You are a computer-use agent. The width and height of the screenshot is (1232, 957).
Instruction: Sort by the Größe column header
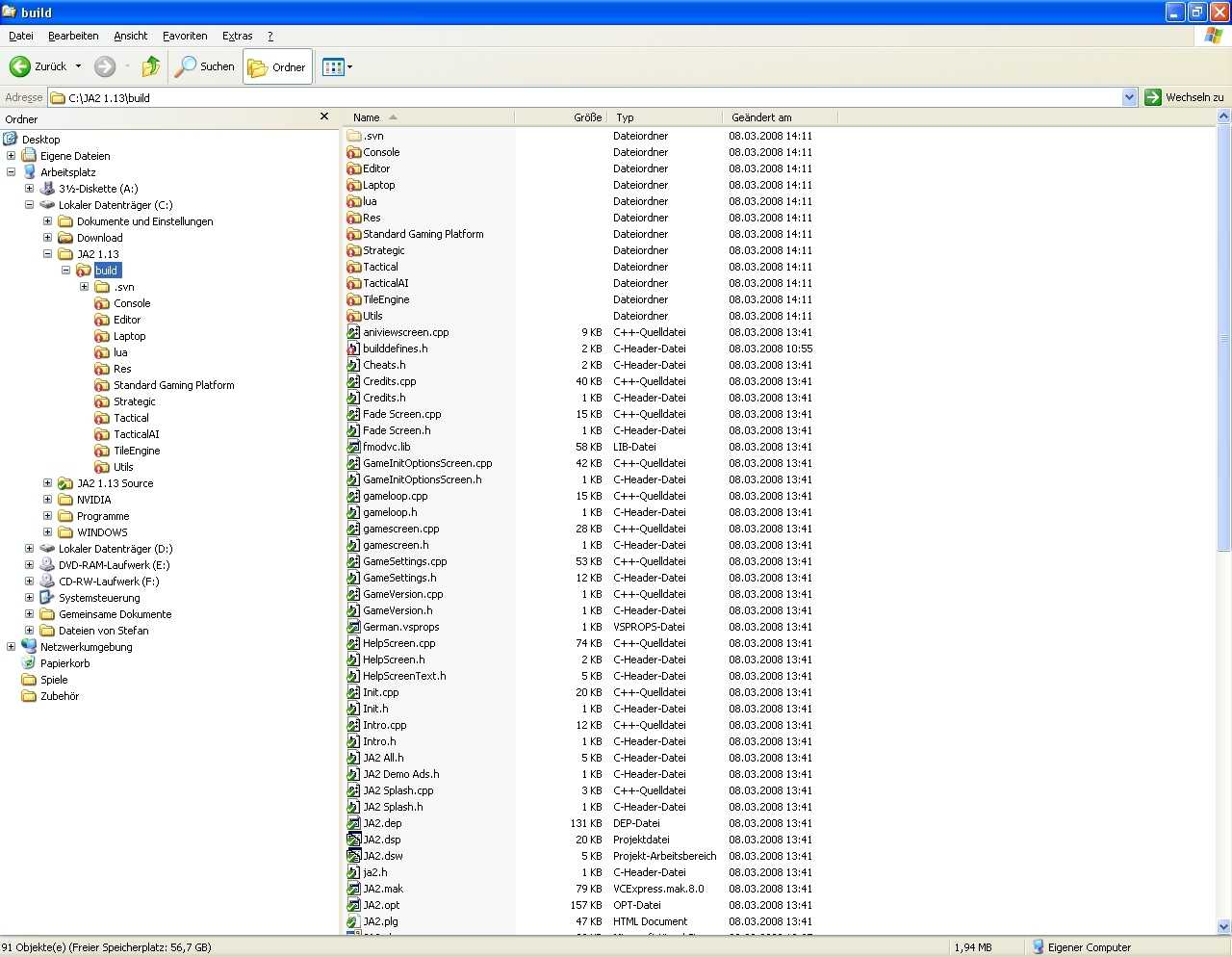pos(586,117)
